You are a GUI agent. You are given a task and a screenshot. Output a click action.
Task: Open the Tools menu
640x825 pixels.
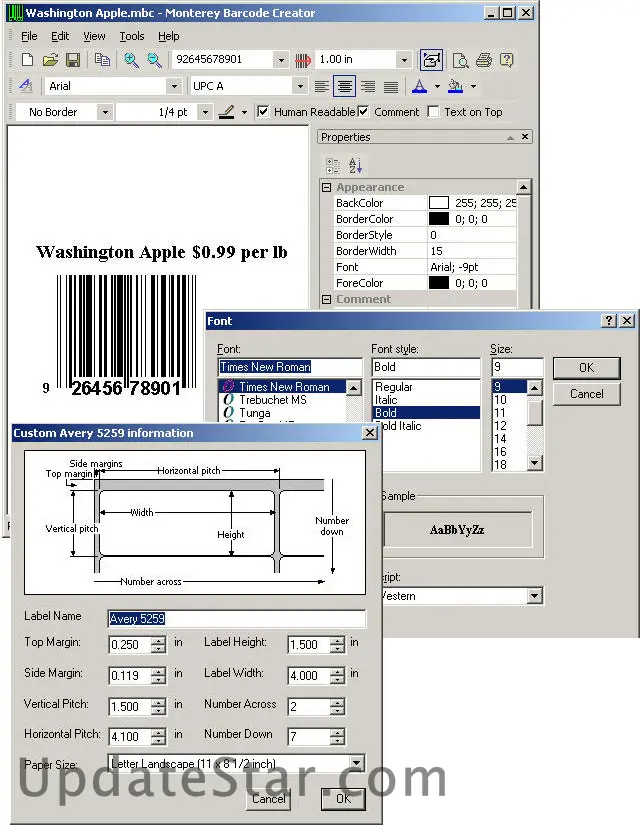[x=132, y=36]
